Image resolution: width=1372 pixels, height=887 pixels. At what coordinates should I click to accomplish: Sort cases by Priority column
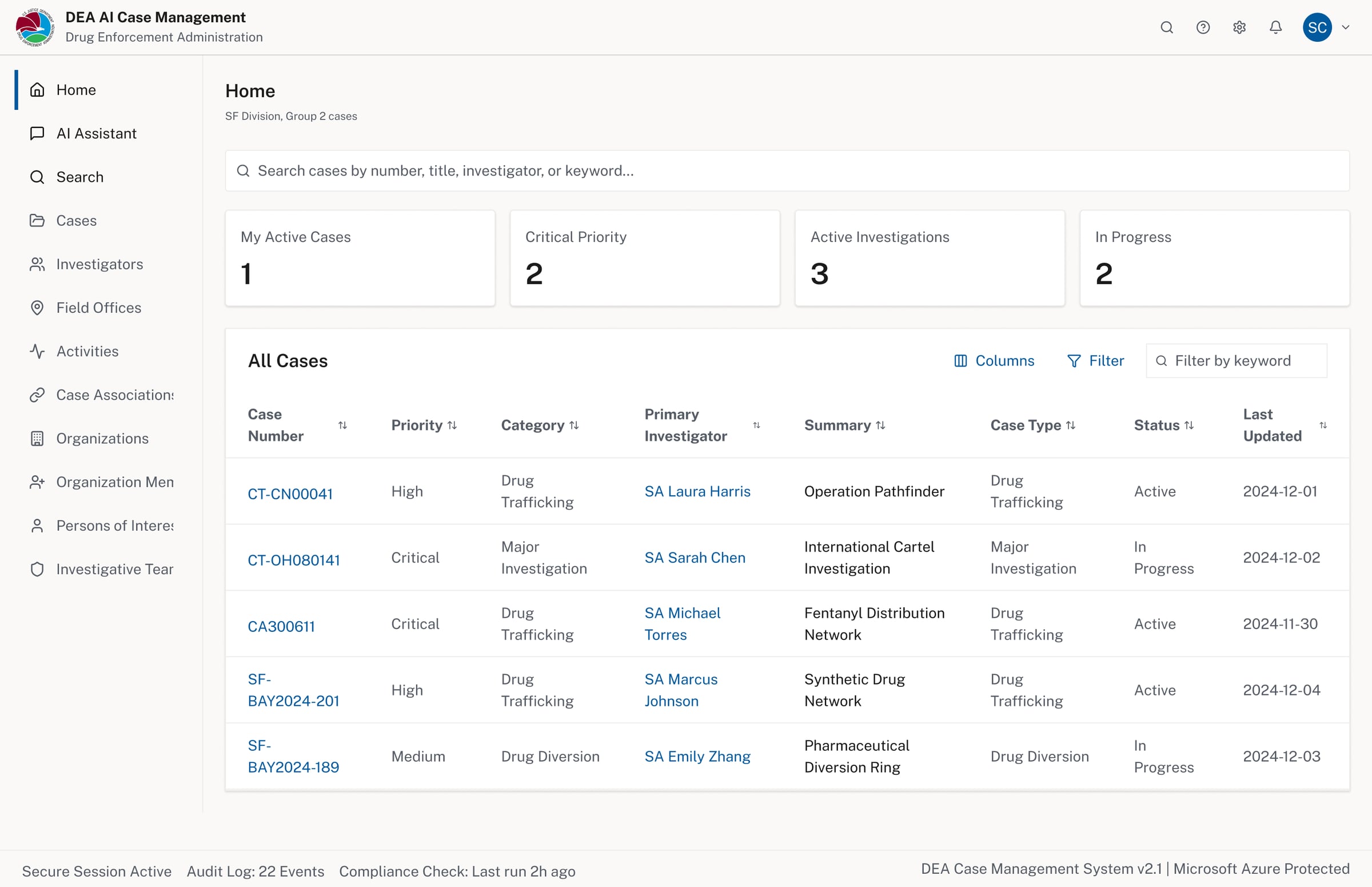pyautogui.click(x=453, y=425)
